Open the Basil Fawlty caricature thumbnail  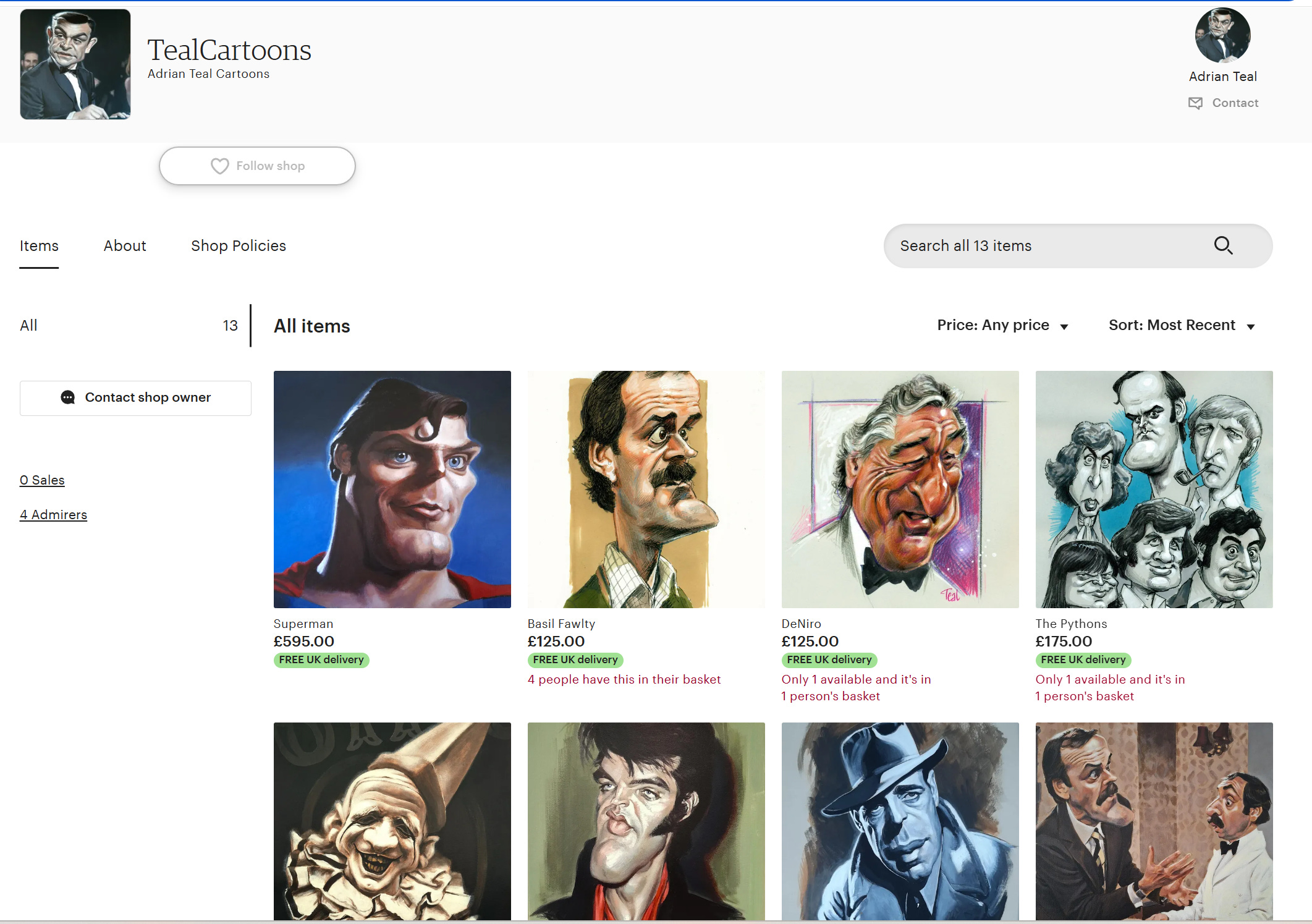click(x=646, y=490)
